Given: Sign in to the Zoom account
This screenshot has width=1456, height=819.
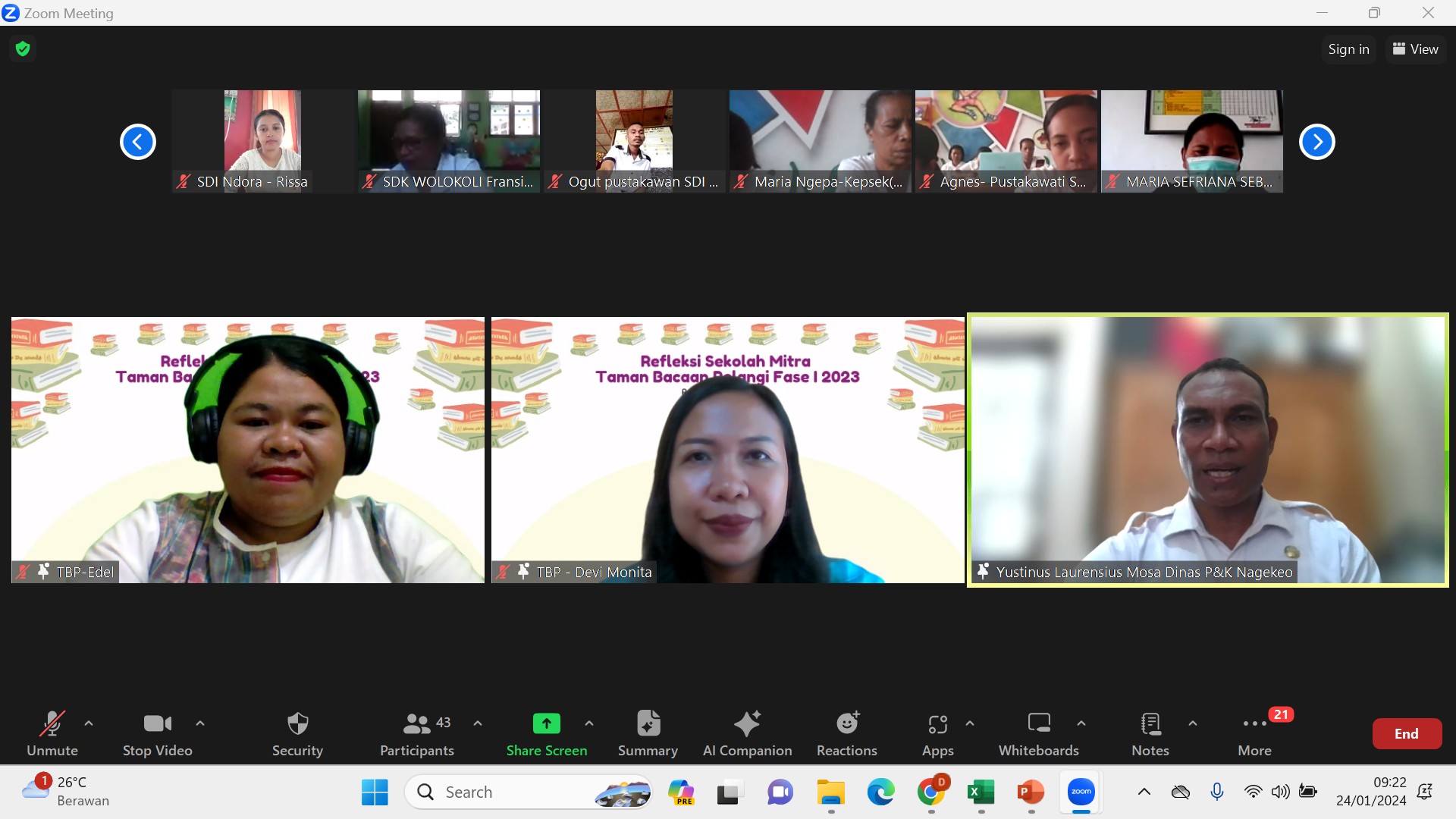Looking at the screenshot, I should pyautogui.click(x=1348, y=49).
